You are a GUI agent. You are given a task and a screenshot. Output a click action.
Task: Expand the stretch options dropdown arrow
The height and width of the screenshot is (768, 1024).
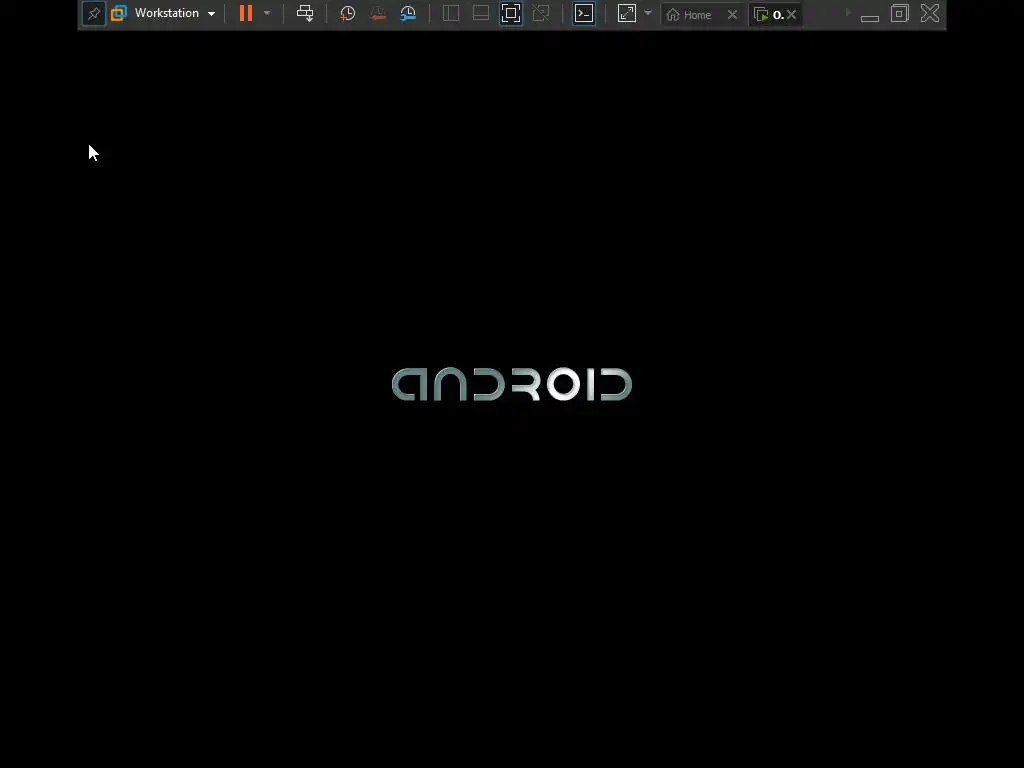[x=648, y=13]
